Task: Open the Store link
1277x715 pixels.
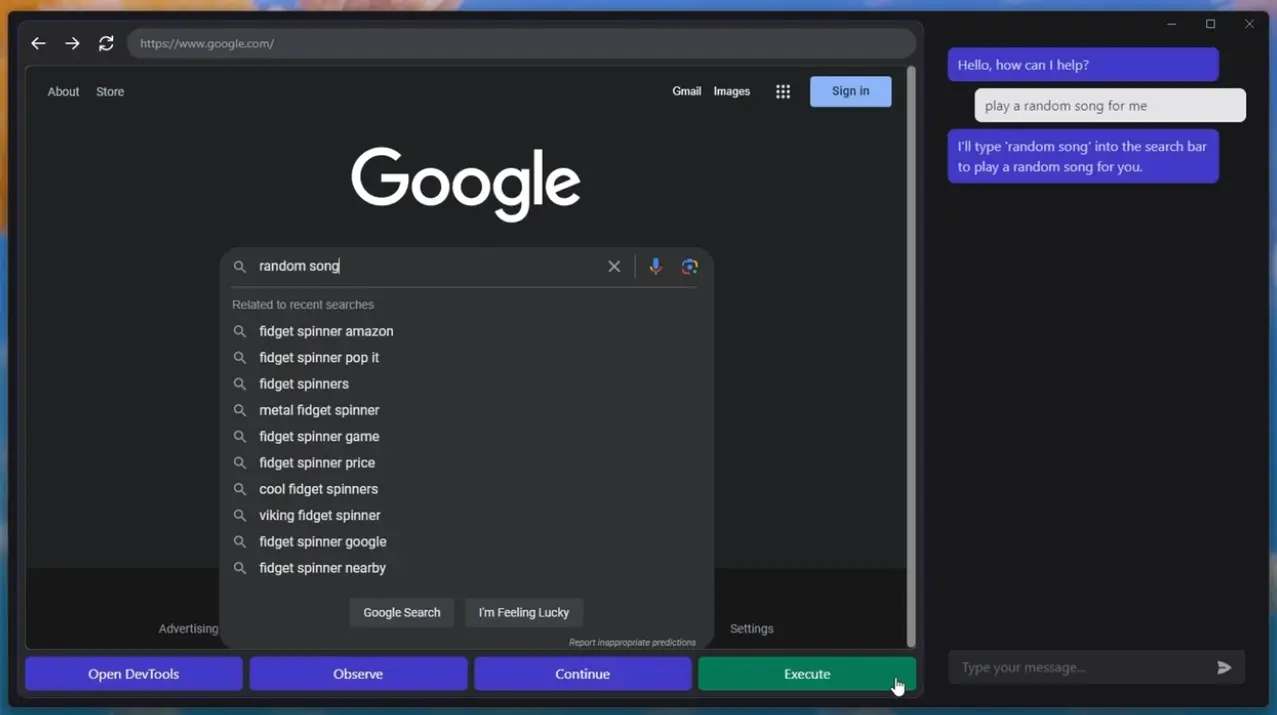Action: pyautogui.click(x=110, y=92)
